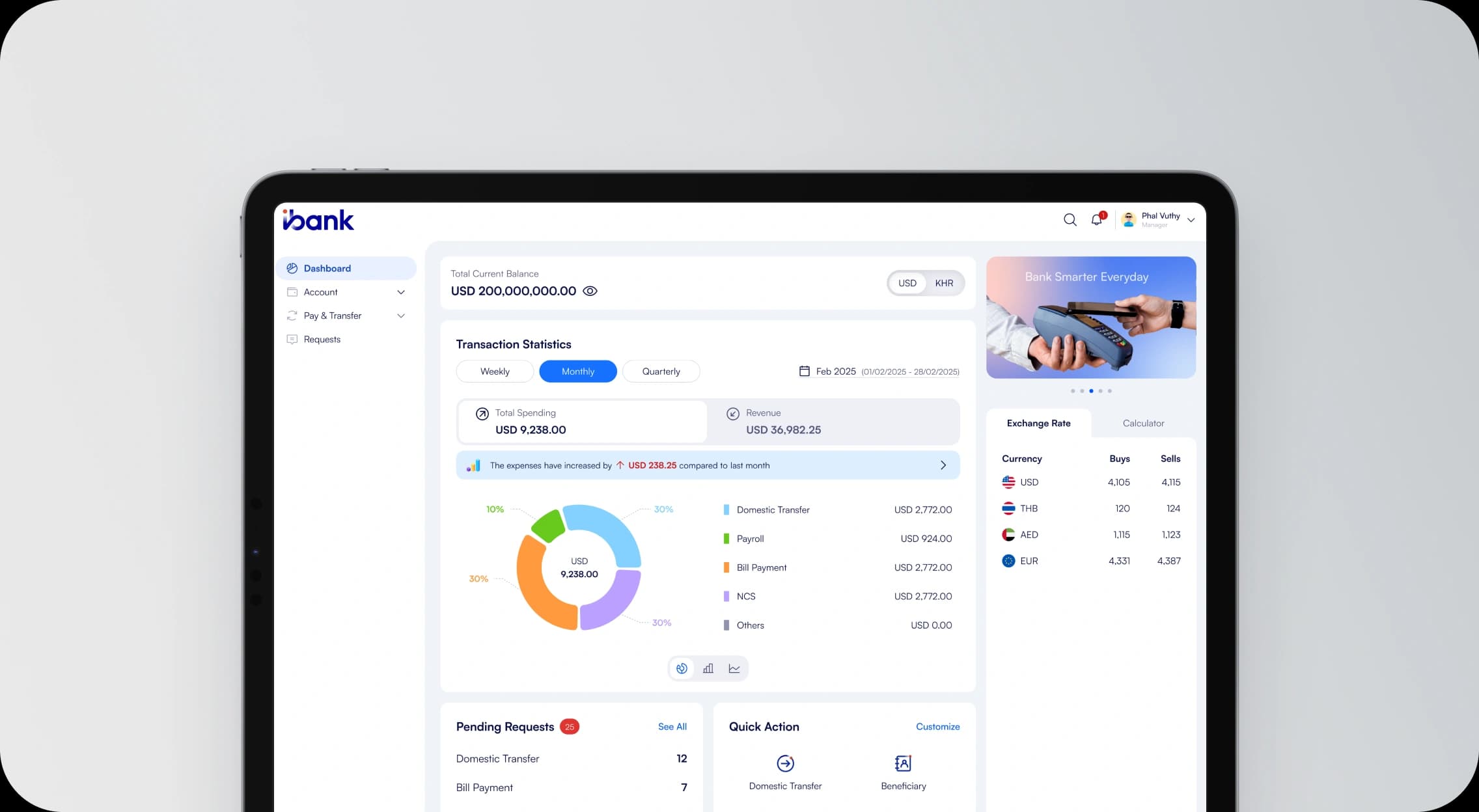Viewport: 1479px width, 812px height.
Task: Click the Domestic Transfer quick action icon
Action: 786,763
